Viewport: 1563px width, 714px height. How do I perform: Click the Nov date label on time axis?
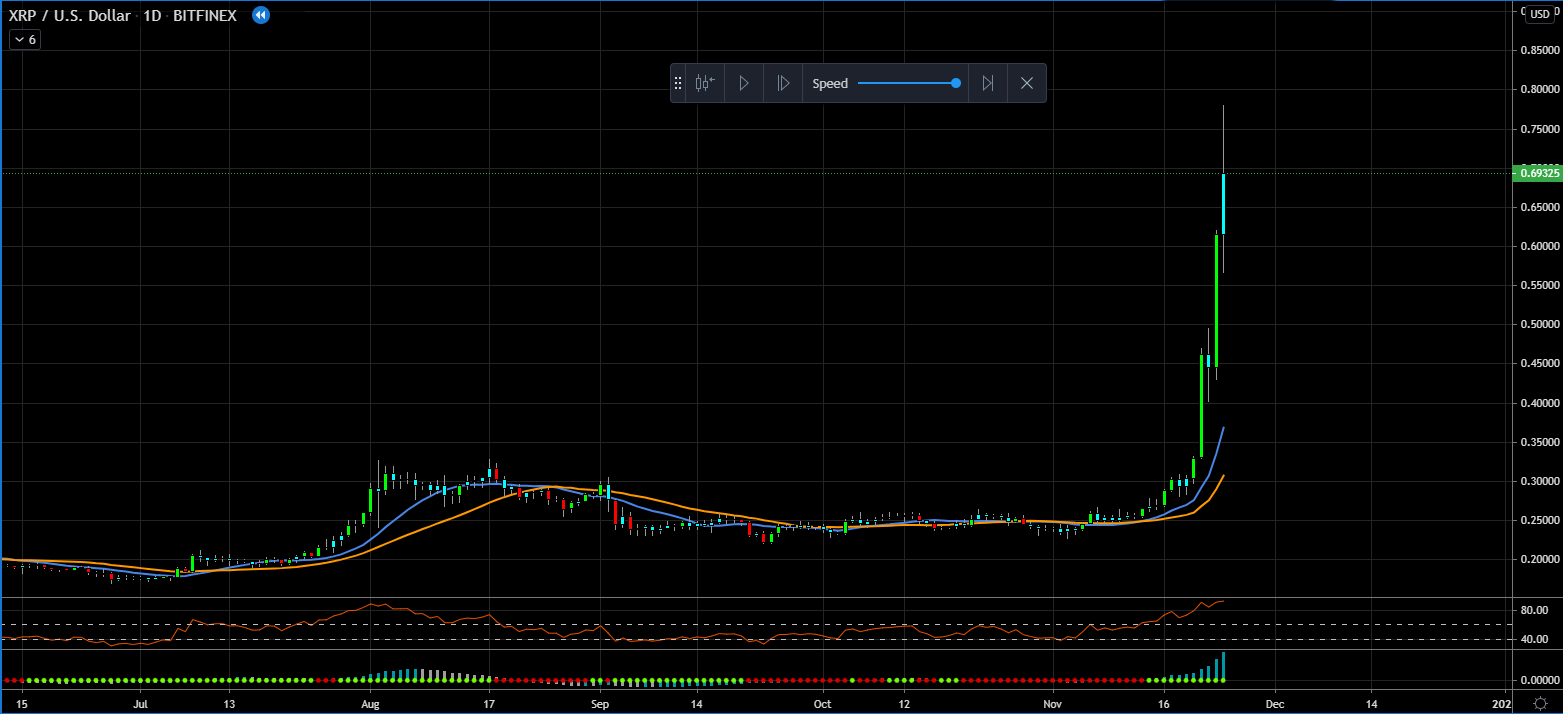coord(1053,703)
